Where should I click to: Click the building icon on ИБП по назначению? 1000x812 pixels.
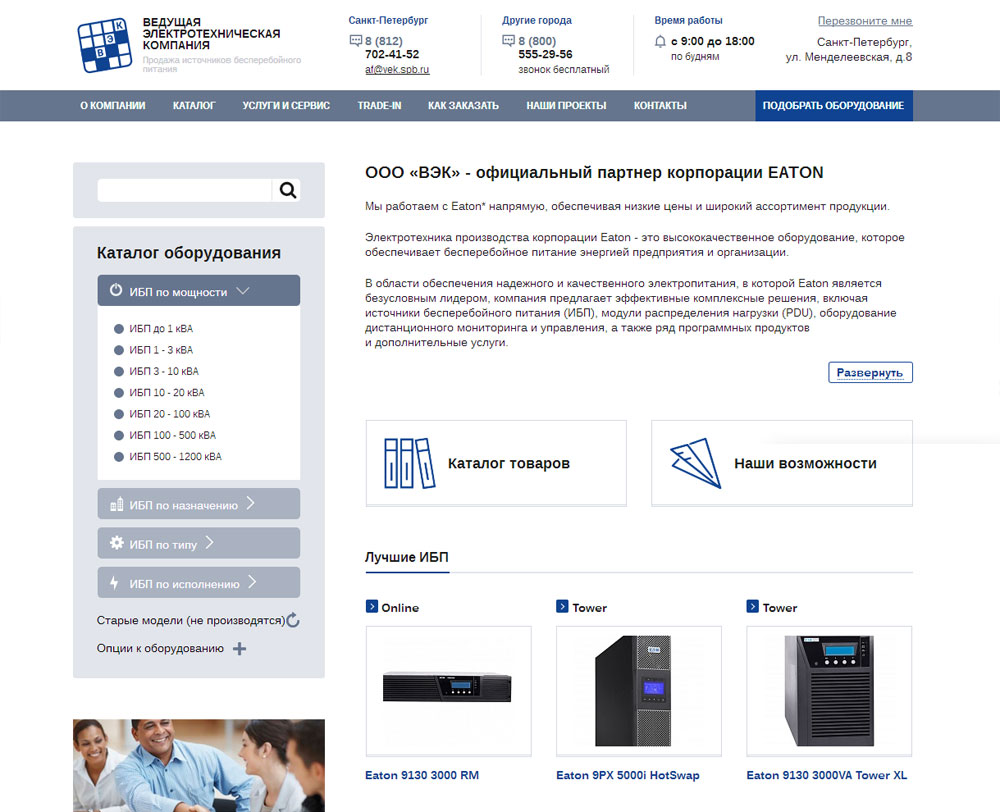(x=117, y=504)
